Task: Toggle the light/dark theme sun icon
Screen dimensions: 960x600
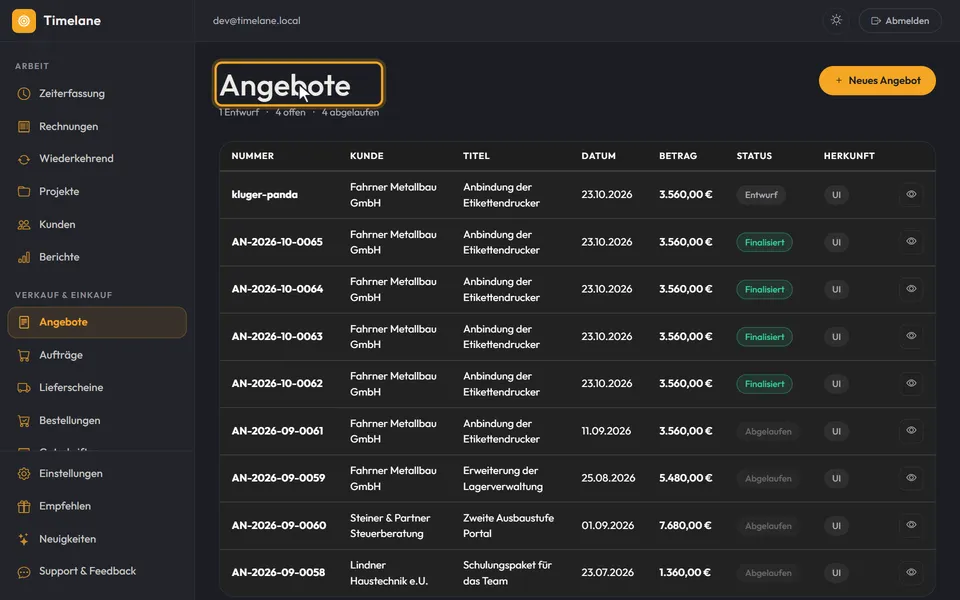Action: (836, 20)
